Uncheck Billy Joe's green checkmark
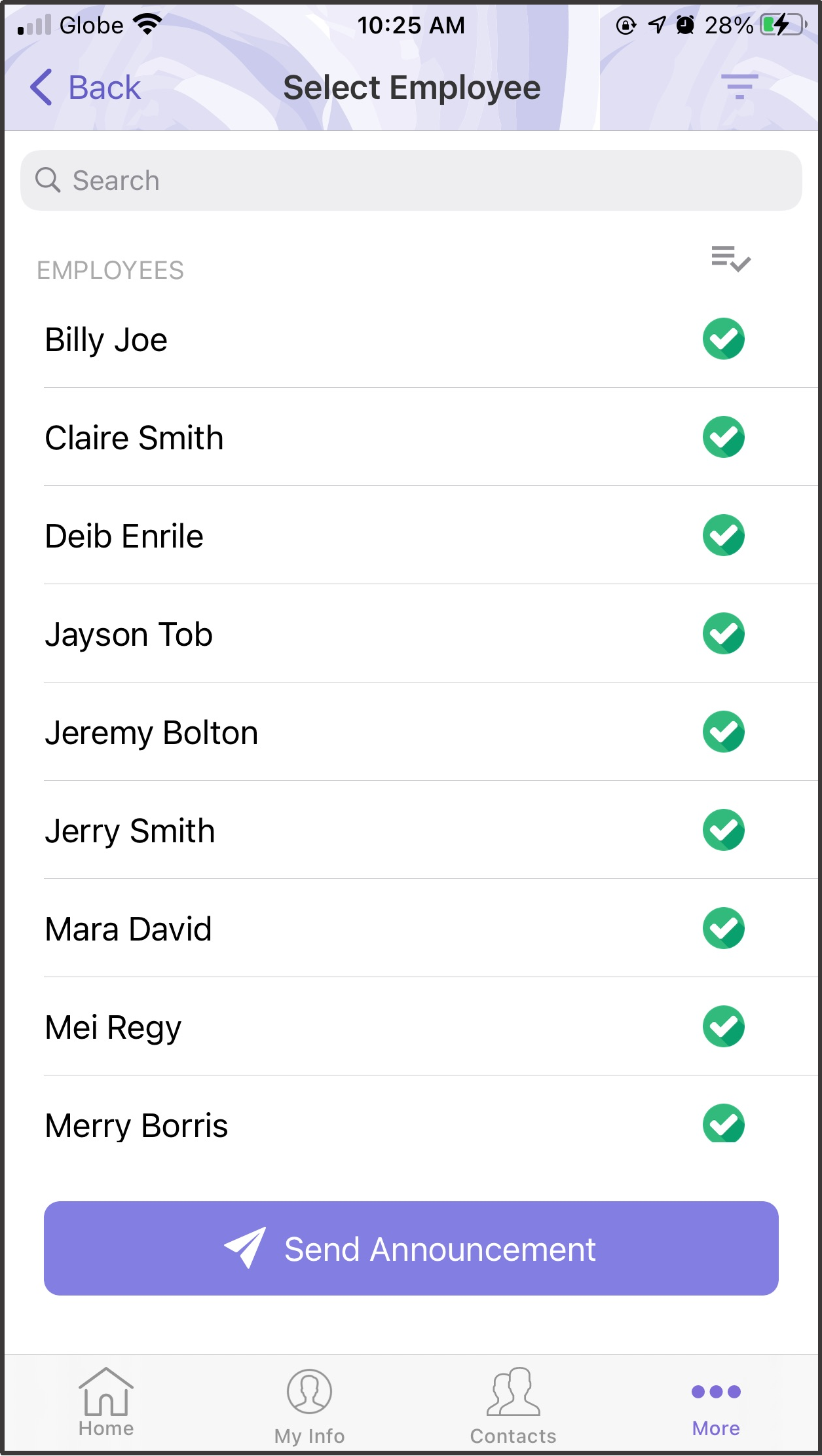The height and width of the screenshot is (1456, 822). point(724,339)
